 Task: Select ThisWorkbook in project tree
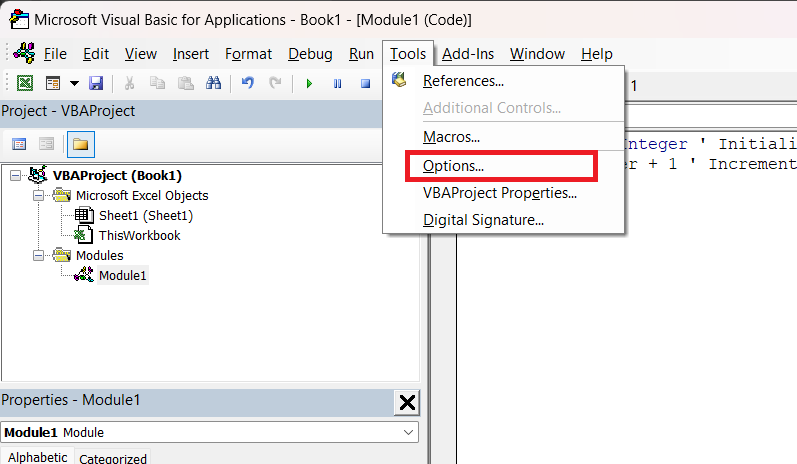coord(139,236)
